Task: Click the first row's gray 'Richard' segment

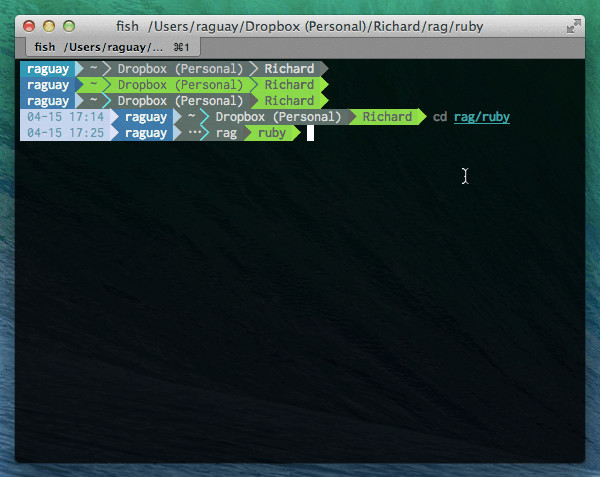Action: (x=289, y=69)
